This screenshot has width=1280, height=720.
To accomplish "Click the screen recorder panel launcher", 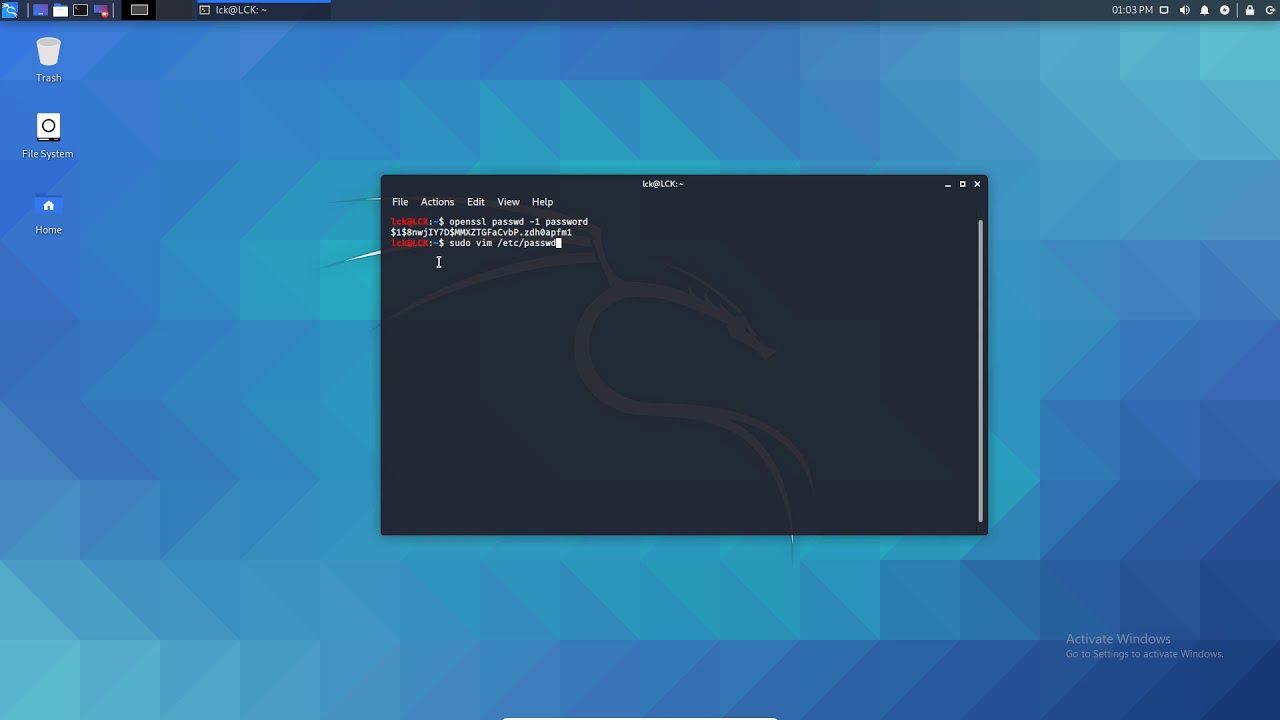I will [x=100, y=10].
